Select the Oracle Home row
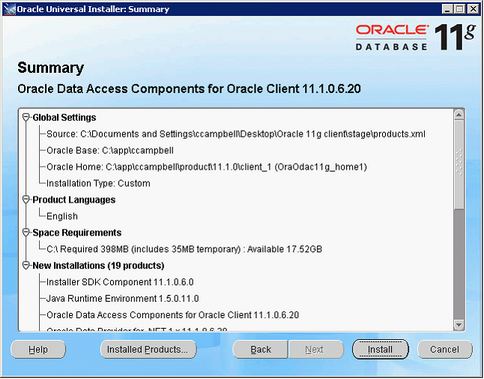This screenshot has height=379, width=484. click(207, 167)
